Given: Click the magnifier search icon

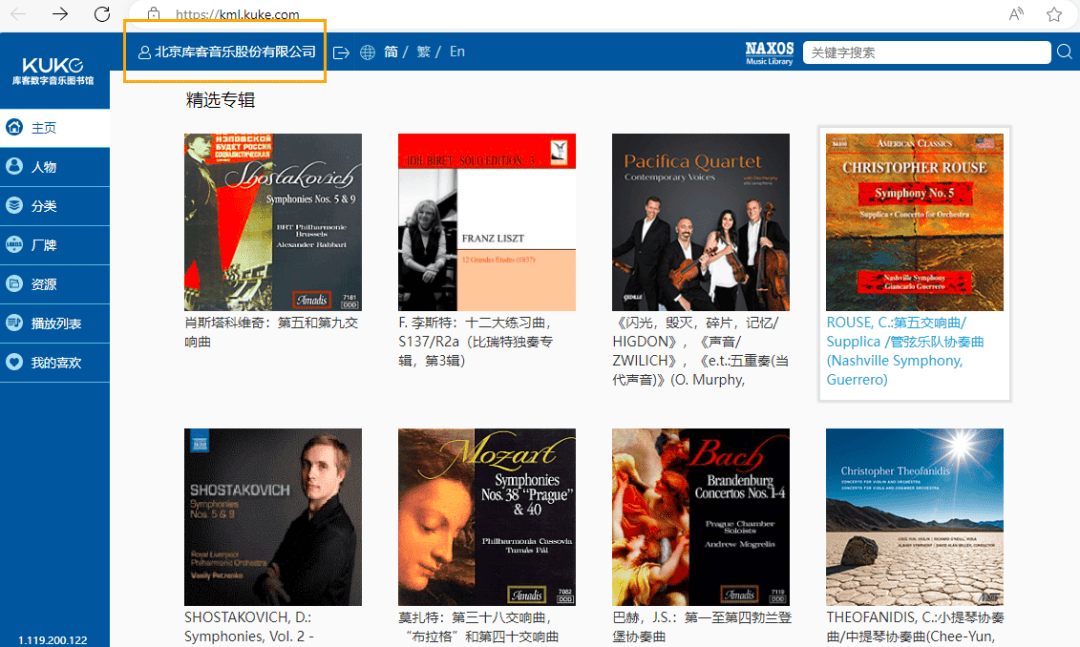Looking at the screenshot, I should tap(1064, 52).
